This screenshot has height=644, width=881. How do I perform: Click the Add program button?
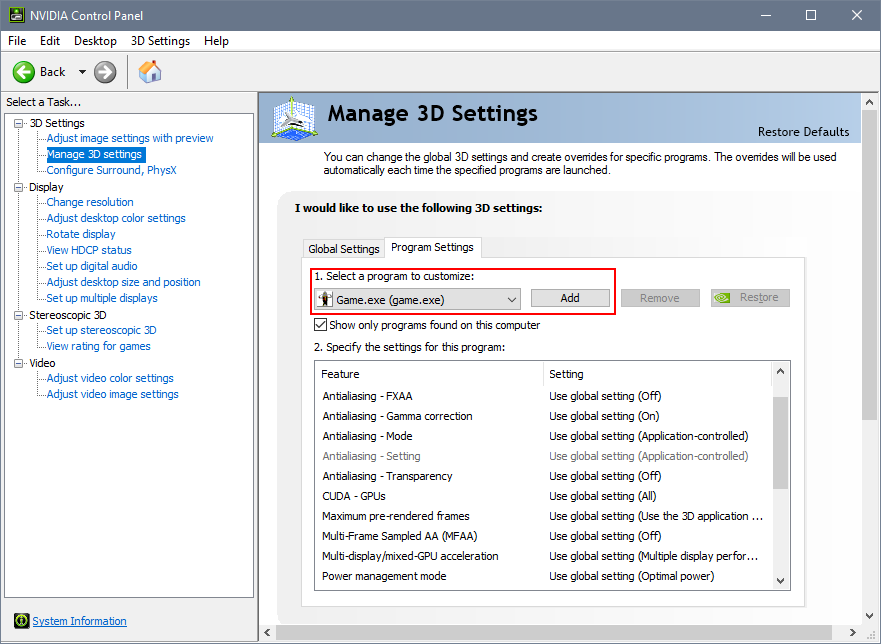click(x=570, y=298)
